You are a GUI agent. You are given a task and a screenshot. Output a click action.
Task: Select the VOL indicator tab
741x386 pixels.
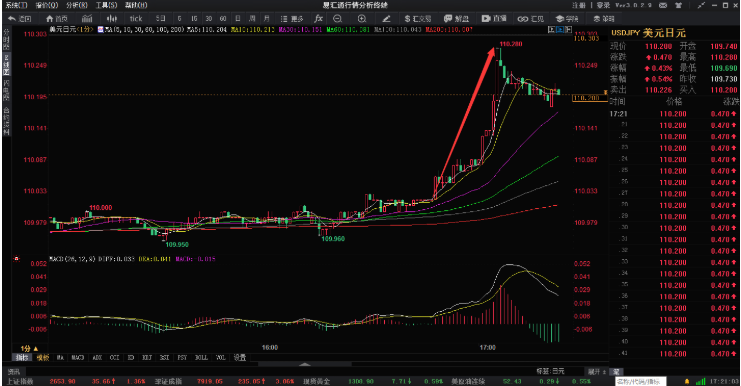(221, 358)
